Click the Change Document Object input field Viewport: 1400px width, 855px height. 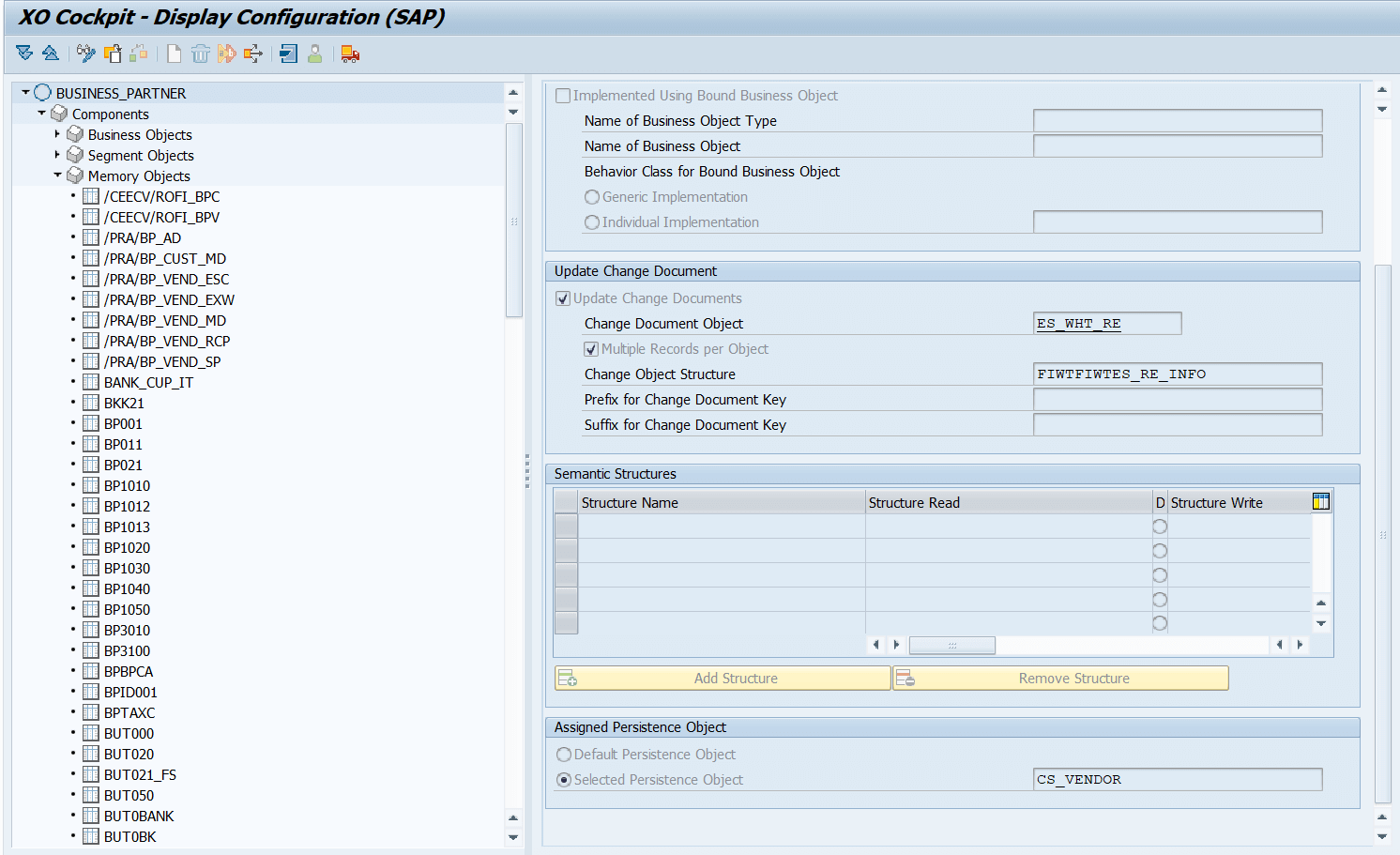(x=1107, y=323)
